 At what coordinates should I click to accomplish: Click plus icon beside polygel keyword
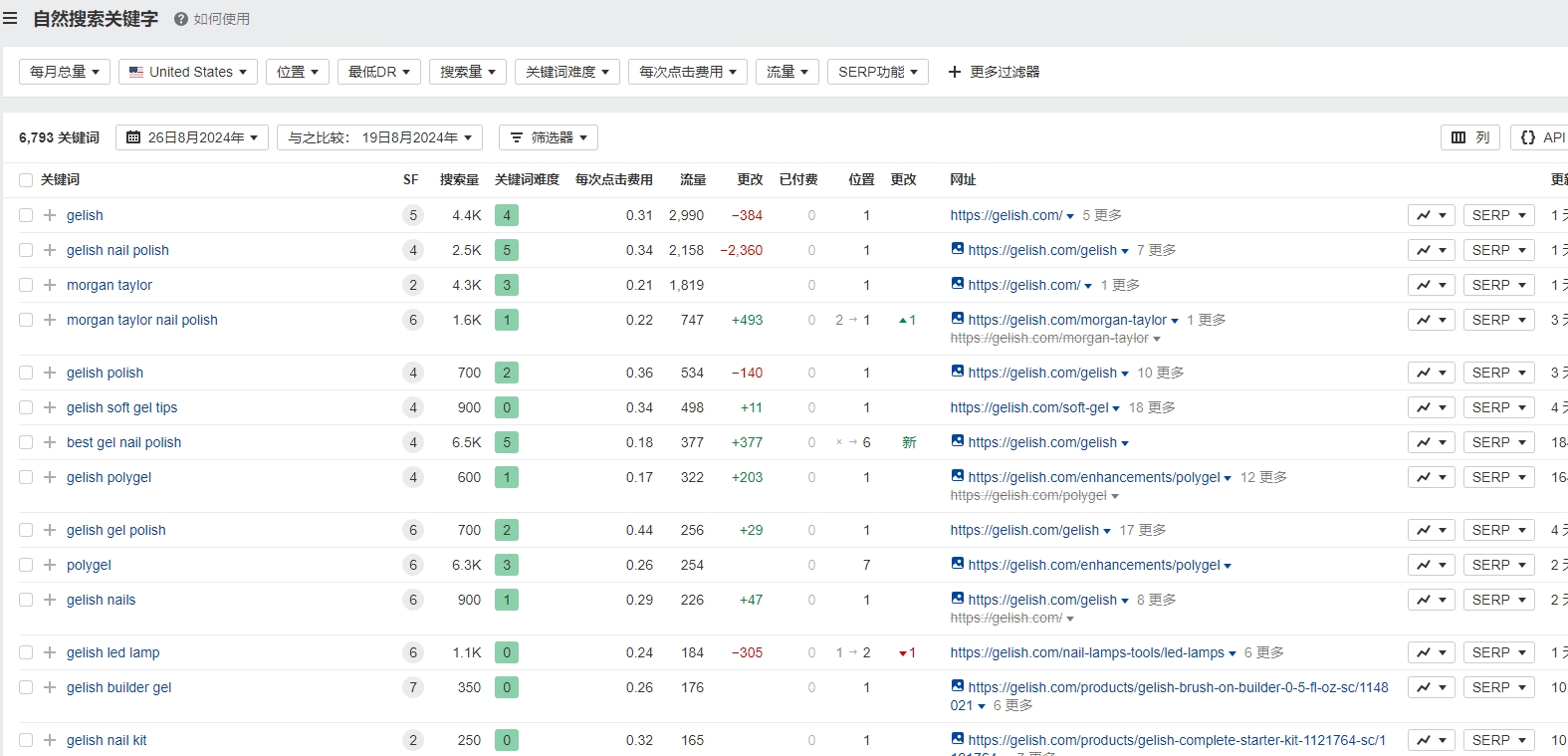point(50,565)
